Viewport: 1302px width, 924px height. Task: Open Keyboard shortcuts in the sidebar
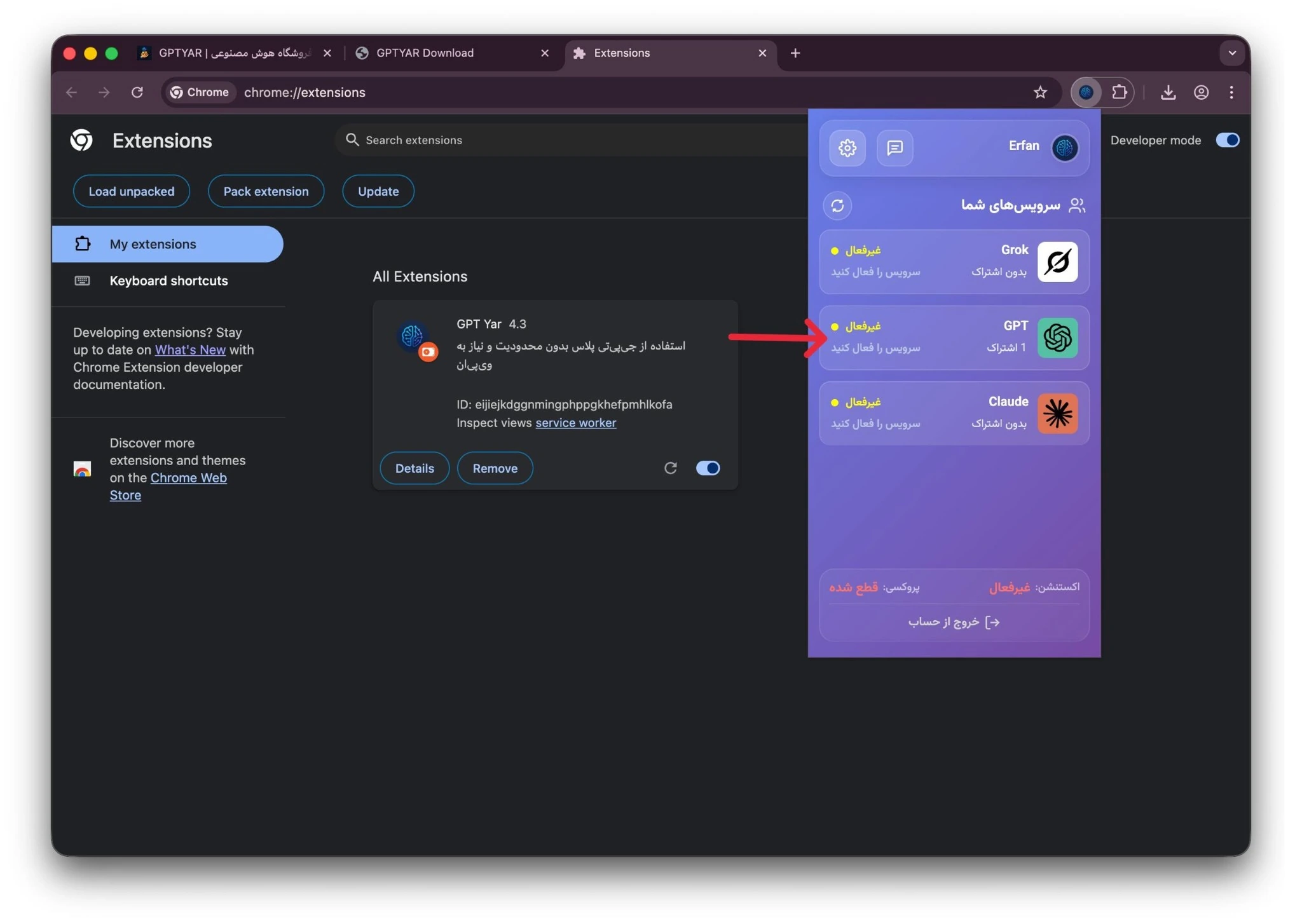pos(167,281)
